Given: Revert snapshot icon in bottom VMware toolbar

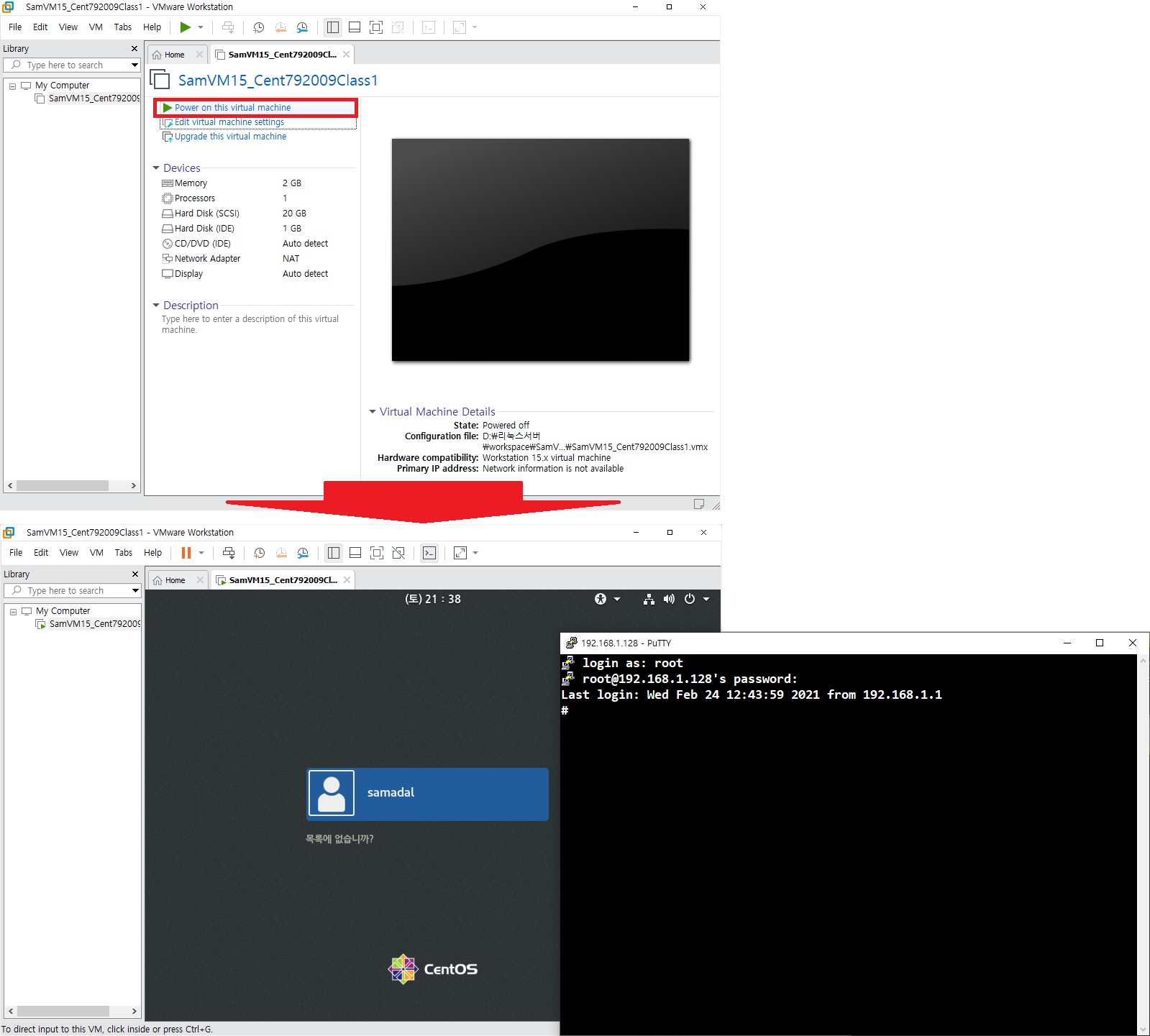Looking at the screenshot, I should click(281, 553).
